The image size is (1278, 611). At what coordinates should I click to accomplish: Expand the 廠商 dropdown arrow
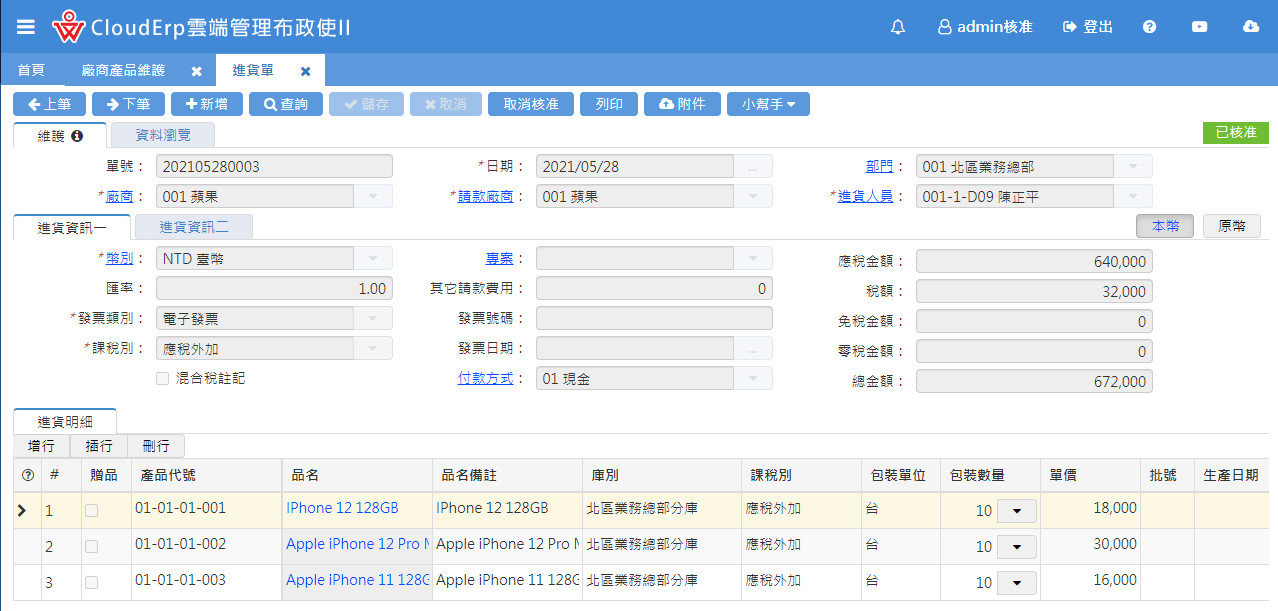click(373, 197)
